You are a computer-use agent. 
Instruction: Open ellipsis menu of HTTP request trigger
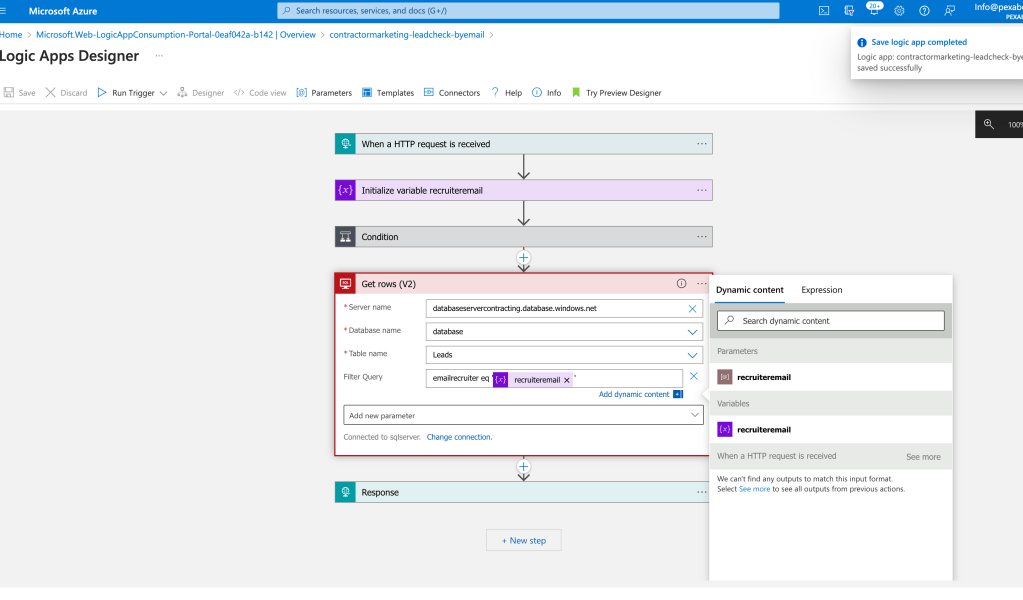coord(701,143)
